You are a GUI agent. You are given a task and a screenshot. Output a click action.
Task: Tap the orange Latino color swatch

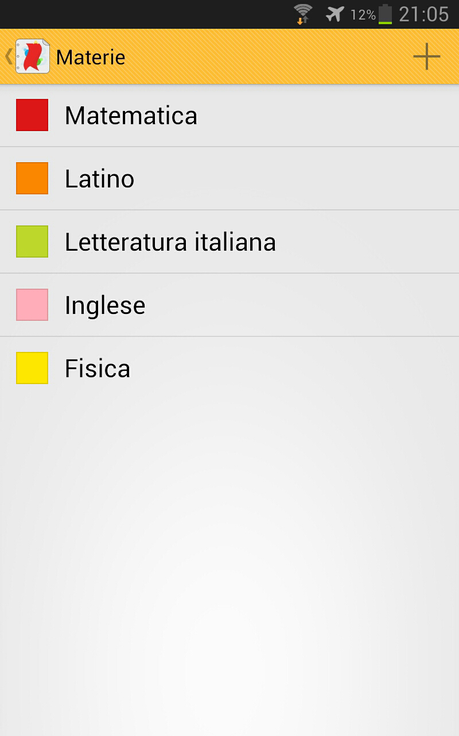(32, 178)
